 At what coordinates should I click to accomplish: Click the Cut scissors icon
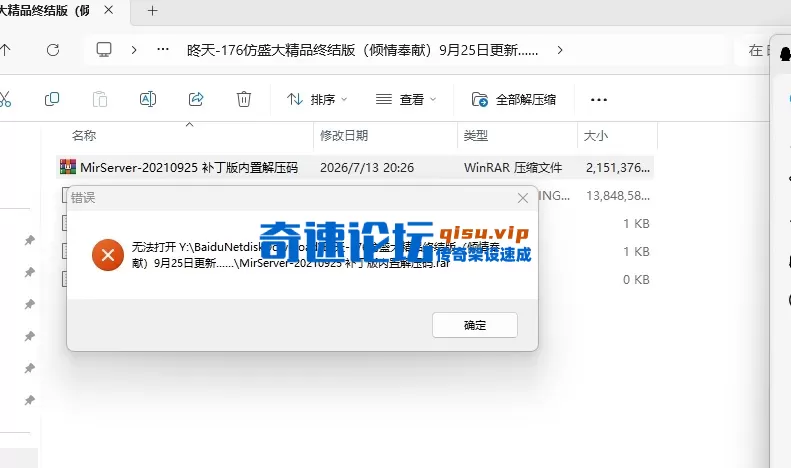5,99
